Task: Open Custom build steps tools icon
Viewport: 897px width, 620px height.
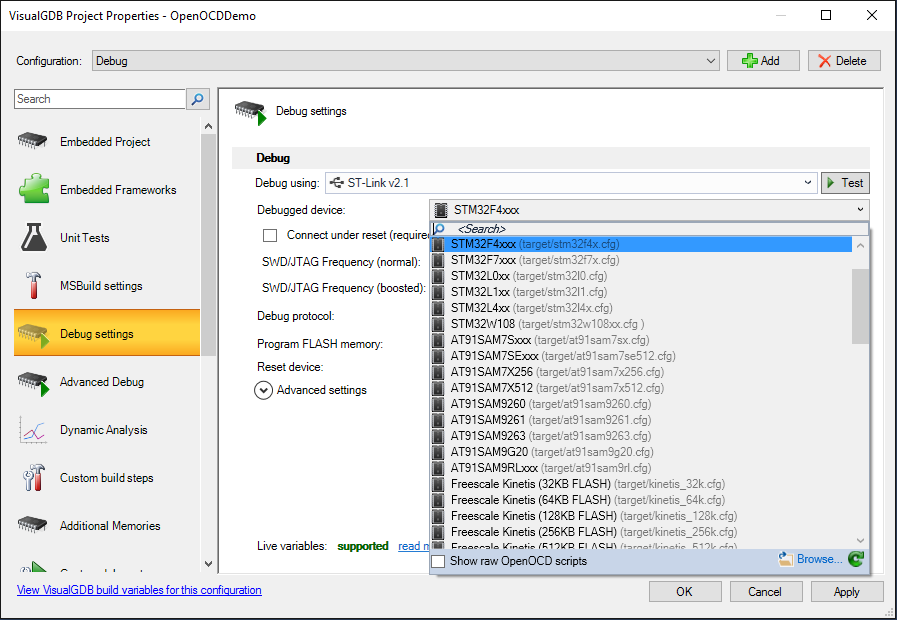Action: pos(34,478)
